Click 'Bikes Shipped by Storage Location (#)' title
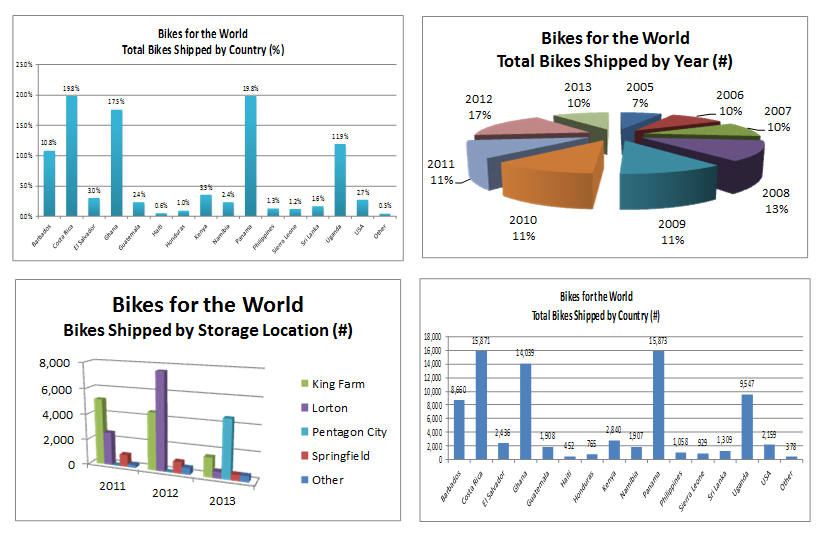Image resolution: width=828 pixels, height=537 pixels. pos(208,331)
